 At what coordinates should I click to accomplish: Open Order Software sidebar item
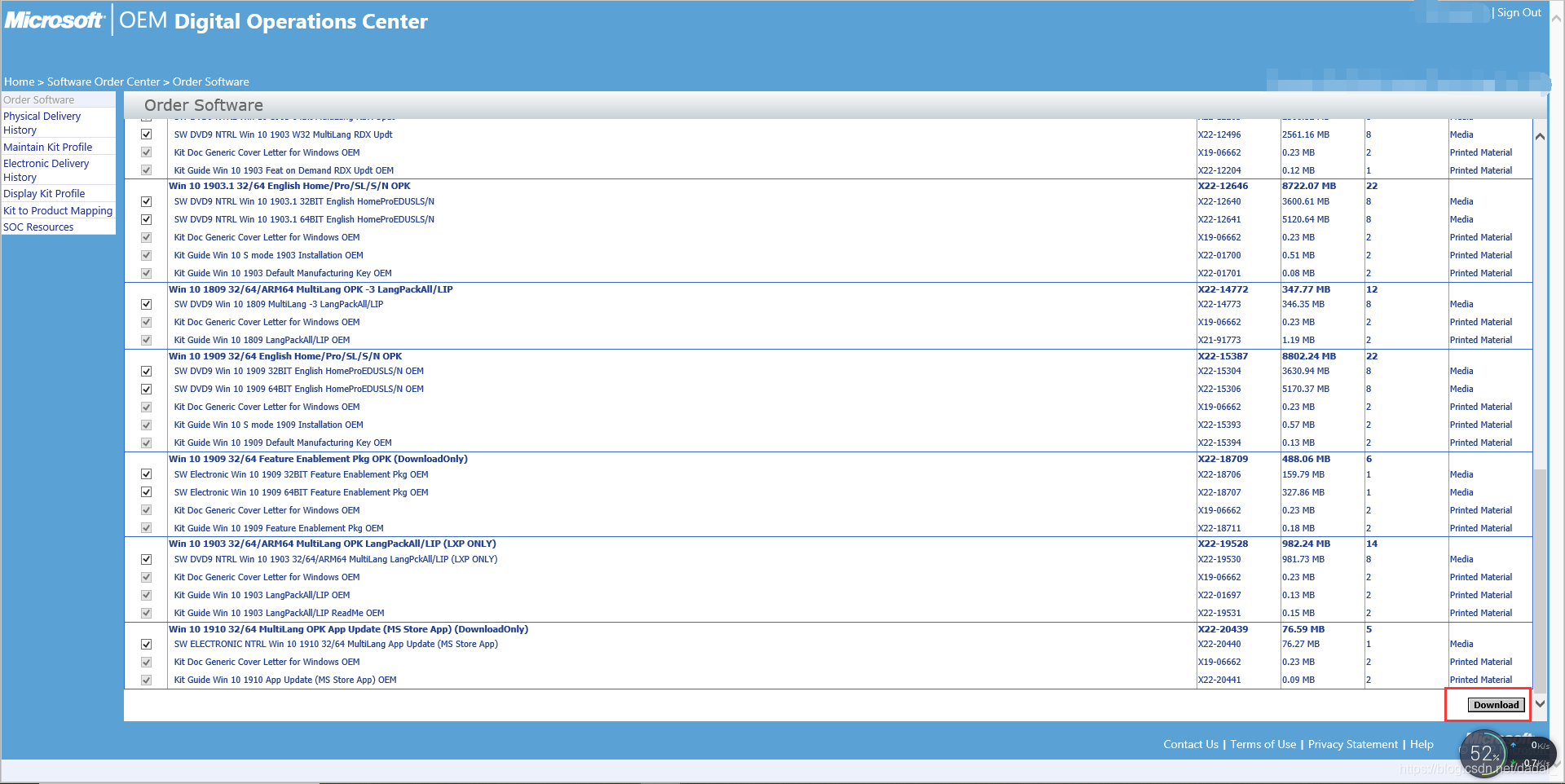(39, 99)
